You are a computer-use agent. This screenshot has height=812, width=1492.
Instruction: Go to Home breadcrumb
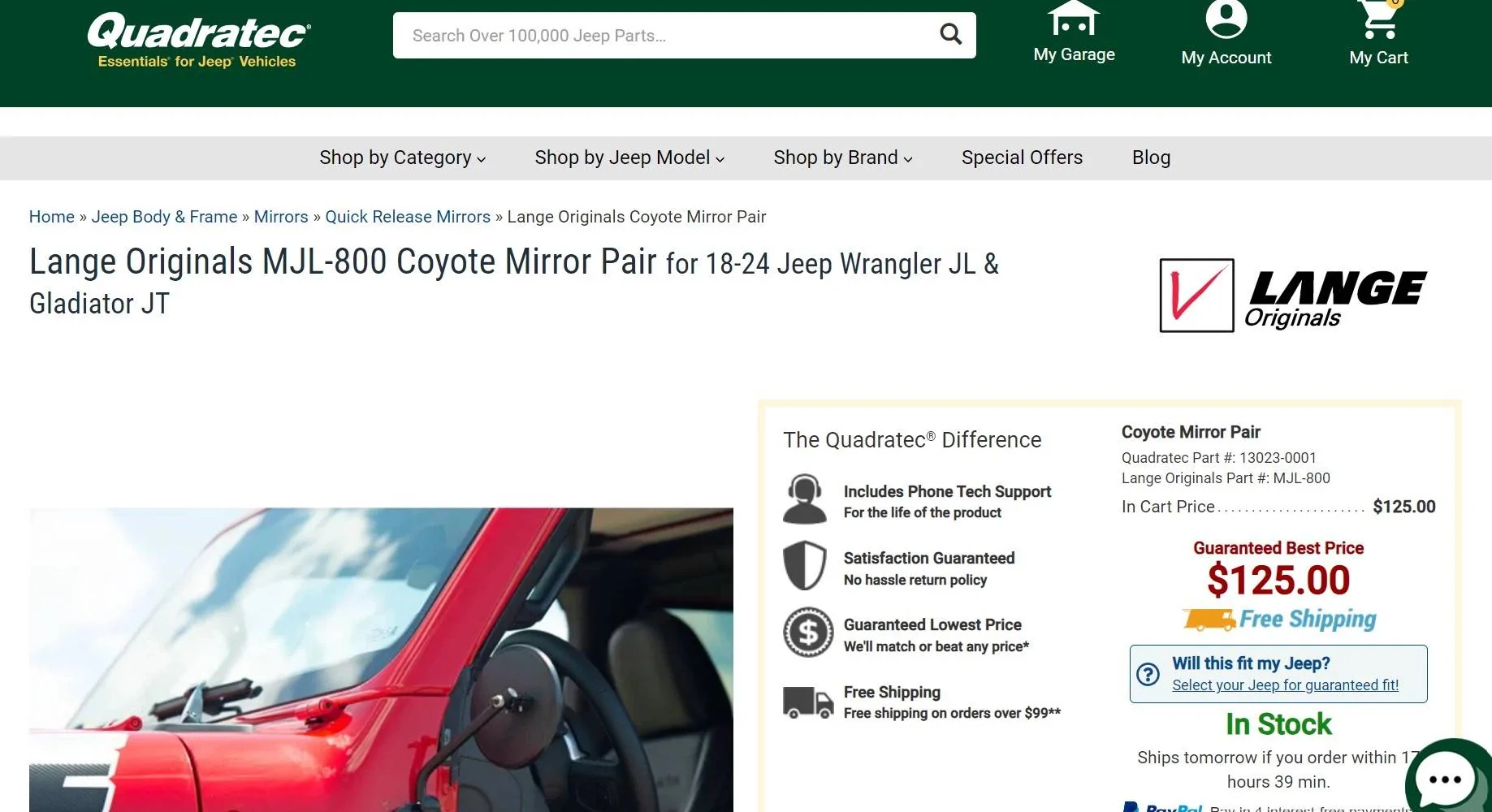(x=52, y=217)
